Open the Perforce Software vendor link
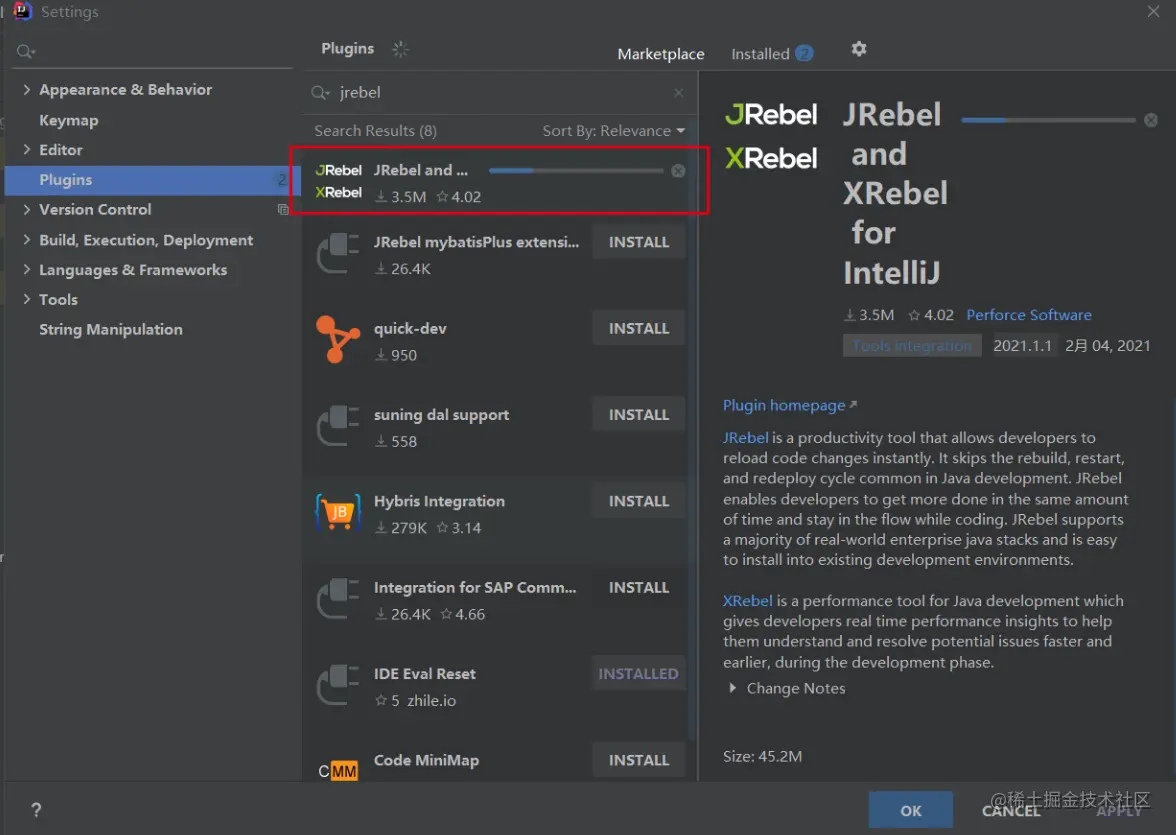The width and height of the screenshot is (1176, 835). click(1028, 315)
